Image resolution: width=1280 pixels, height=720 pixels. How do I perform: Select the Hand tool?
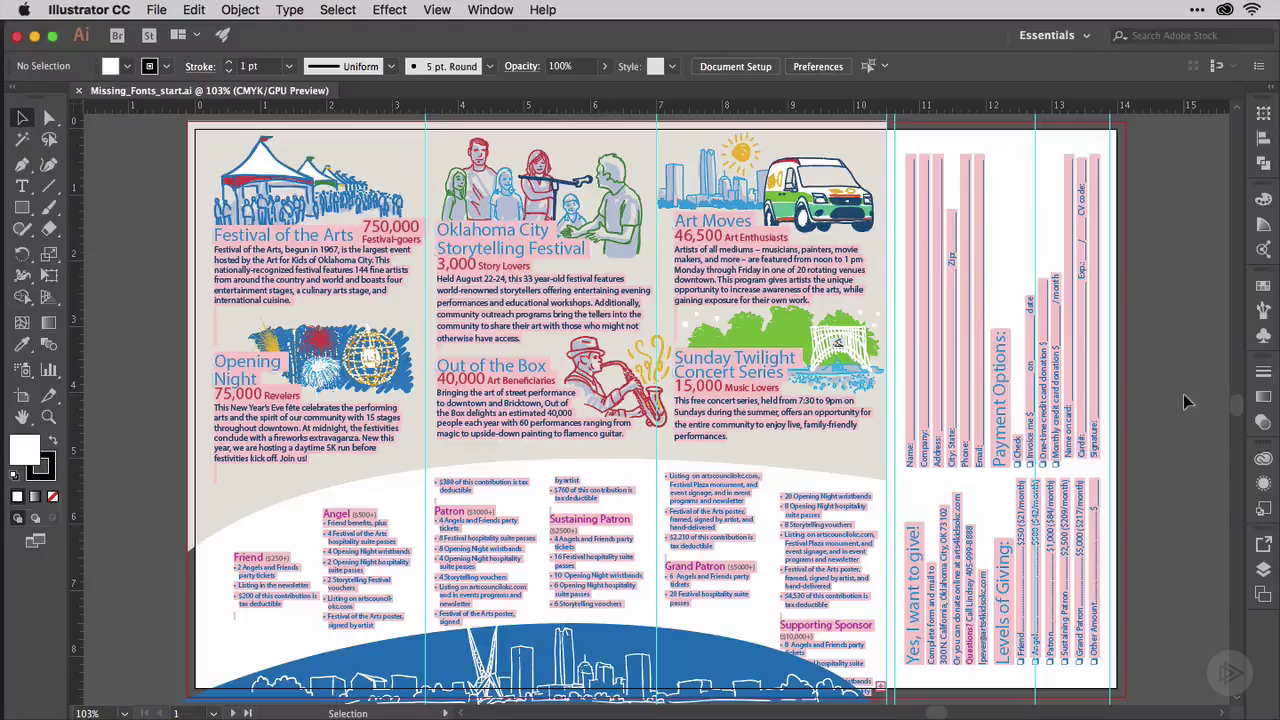(x=22, y=417)
